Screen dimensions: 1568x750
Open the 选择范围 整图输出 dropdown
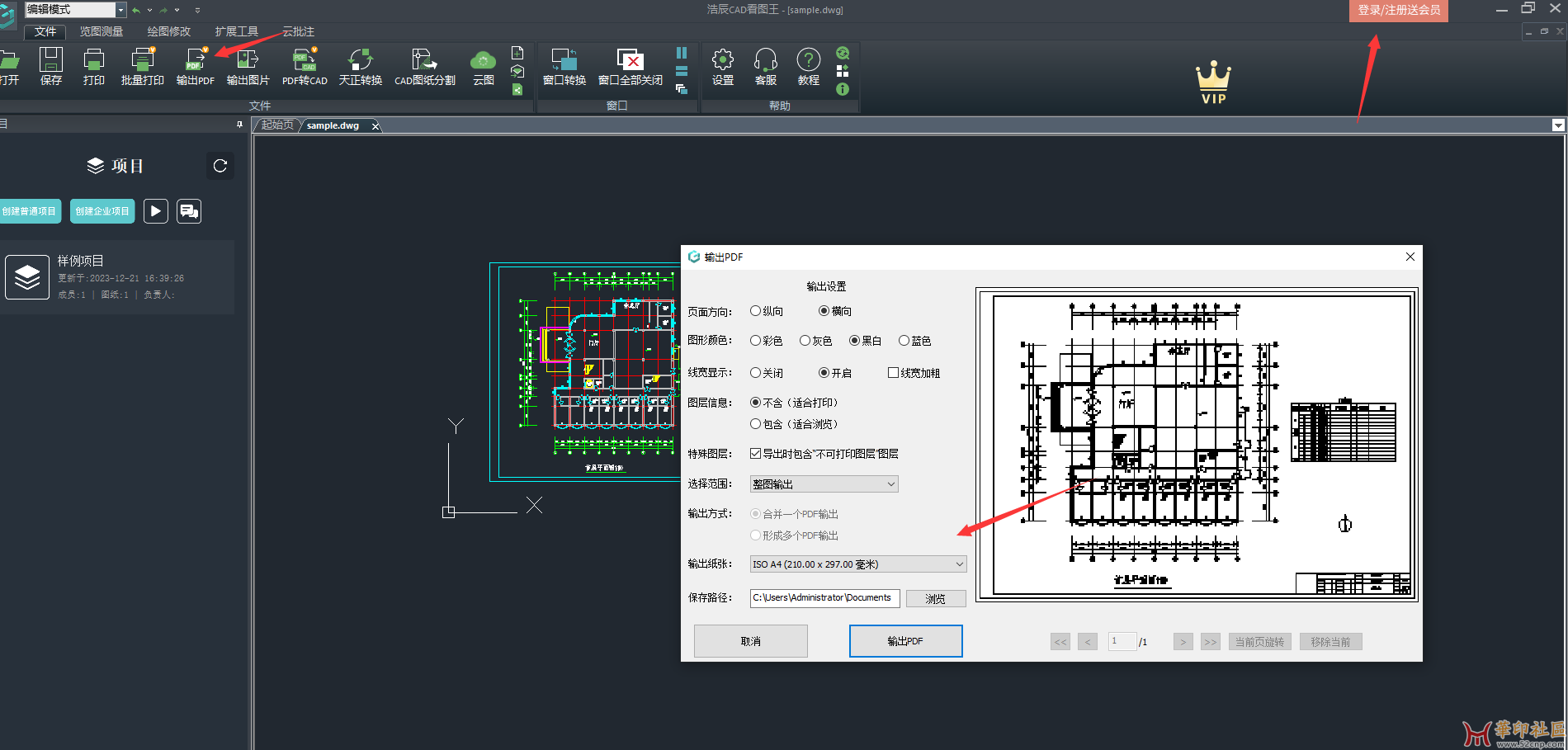(824, 484)
